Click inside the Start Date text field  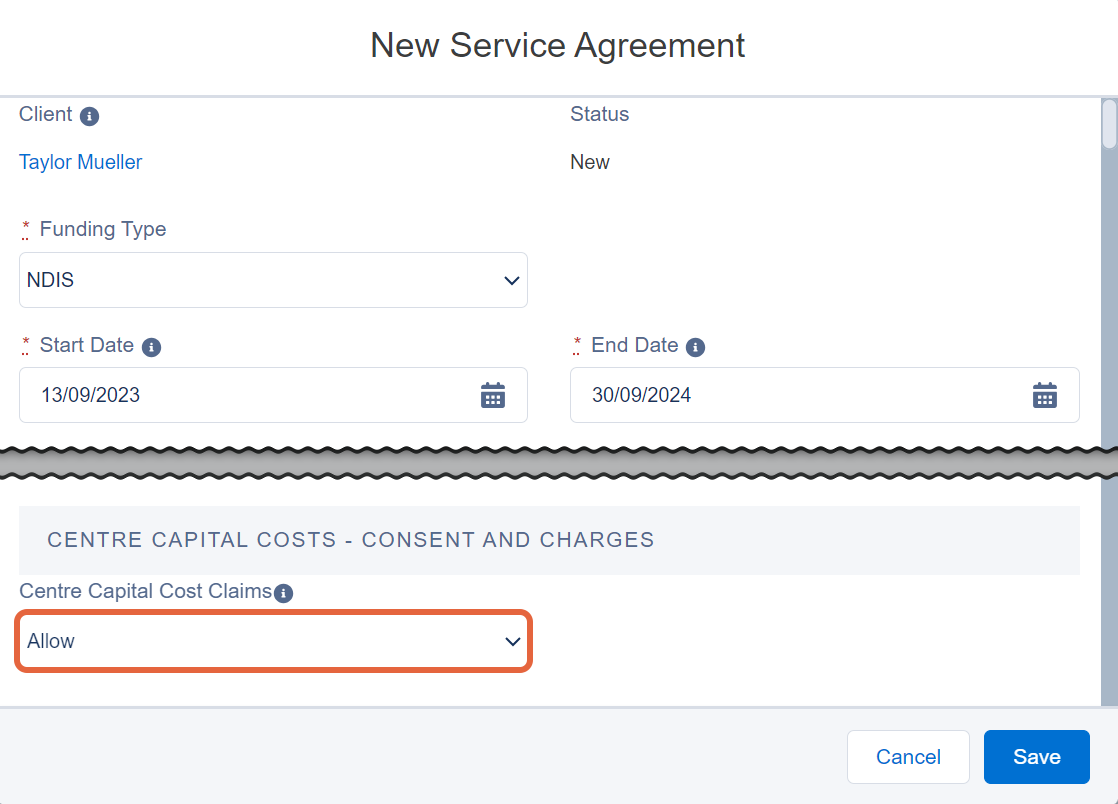[x=250, y=395]
